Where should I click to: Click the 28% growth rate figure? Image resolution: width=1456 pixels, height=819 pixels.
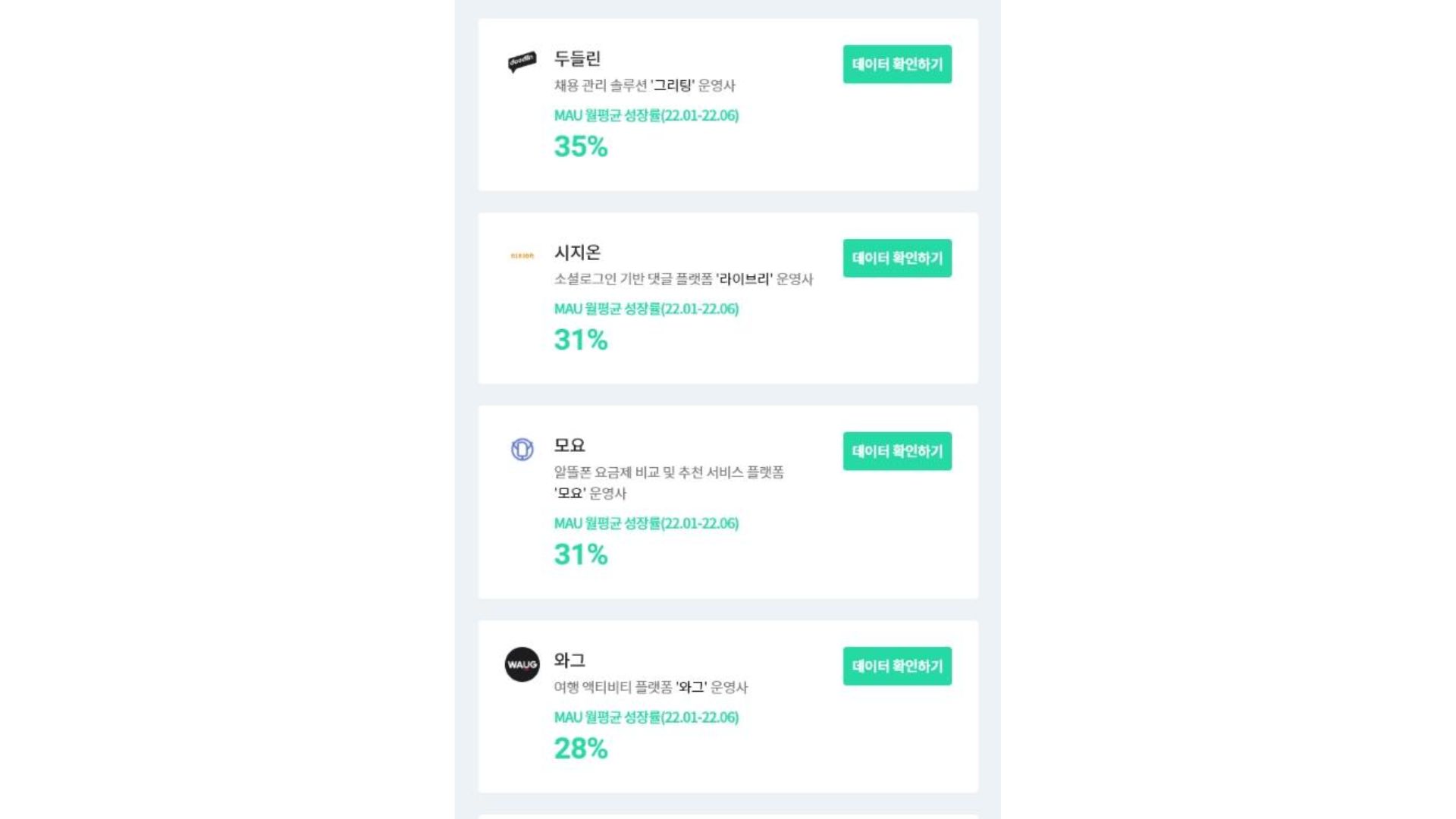coord(581,748)
